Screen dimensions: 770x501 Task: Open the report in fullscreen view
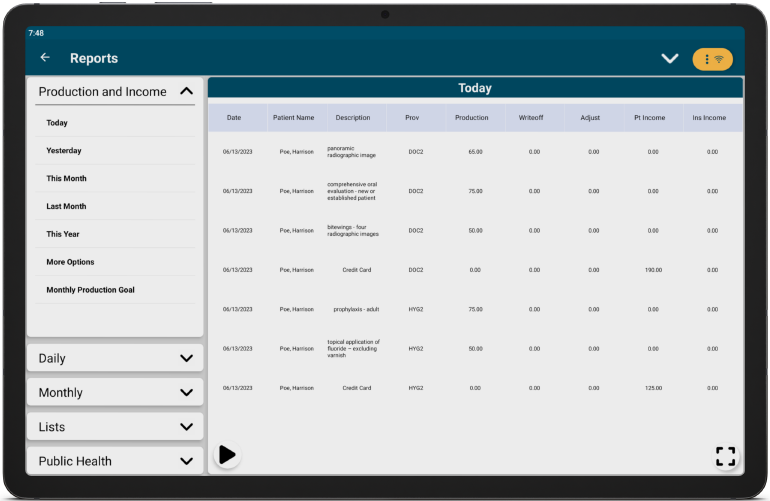(725, 457)
